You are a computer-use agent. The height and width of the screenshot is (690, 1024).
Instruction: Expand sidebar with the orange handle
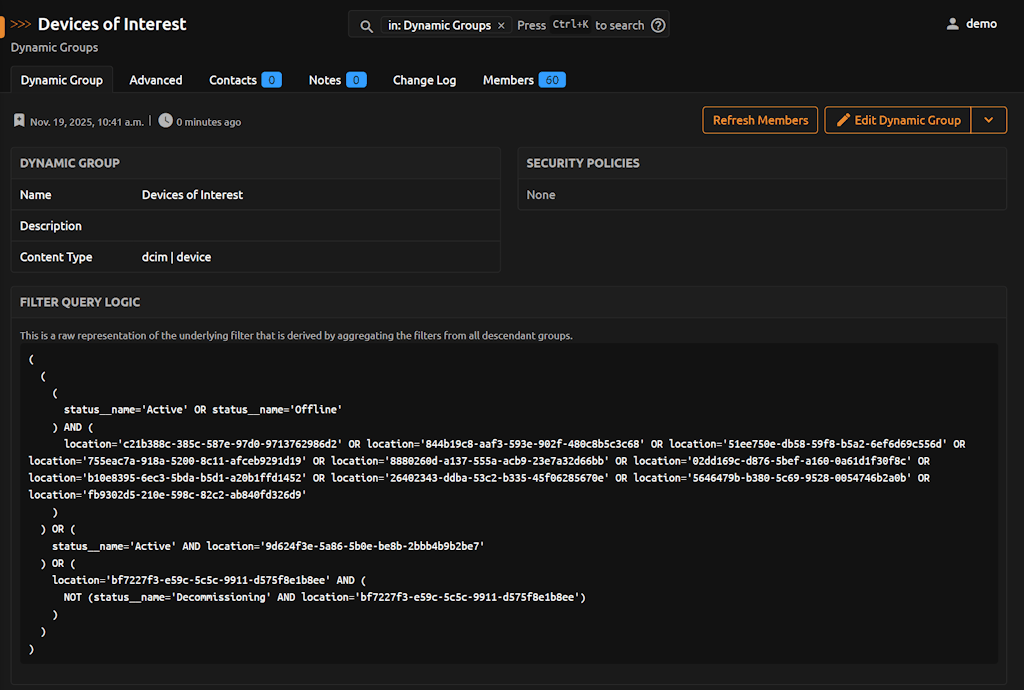click(x=3, y=25)
